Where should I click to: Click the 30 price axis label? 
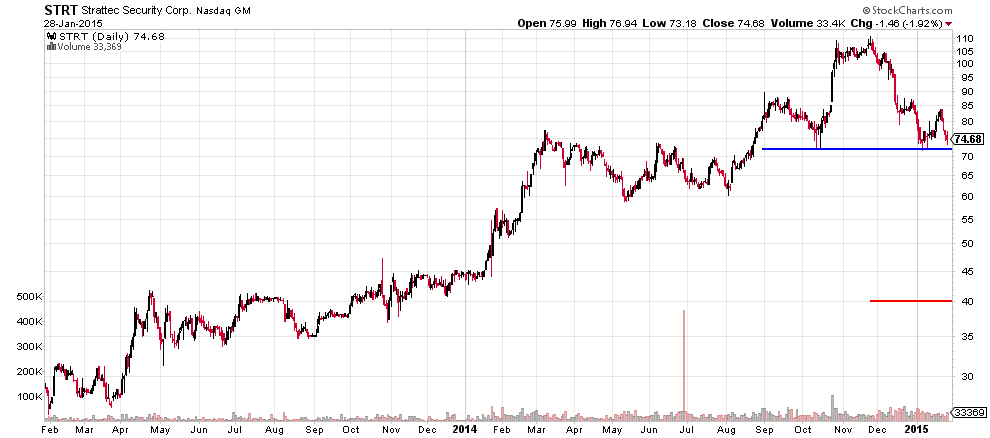[965, 376]
